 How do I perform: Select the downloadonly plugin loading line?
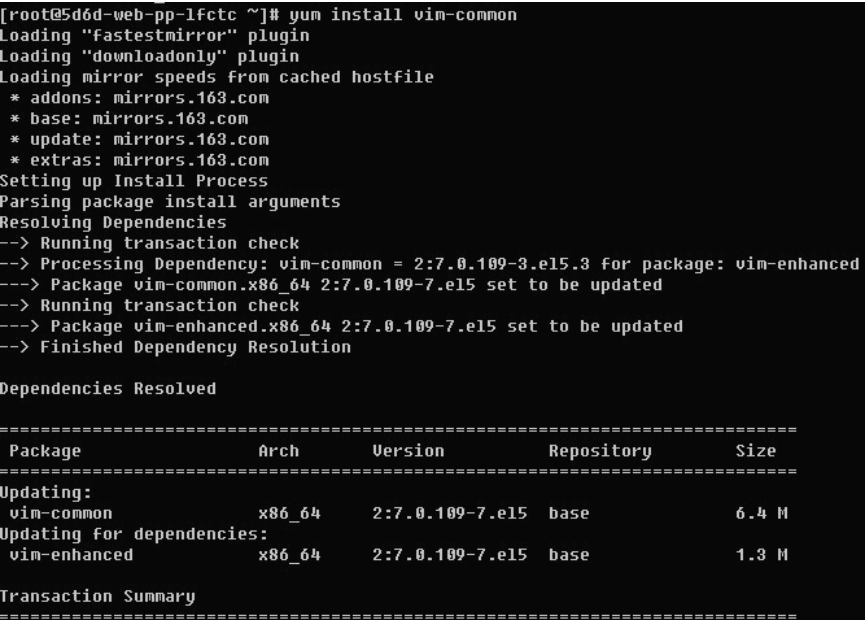click(149, 56)
